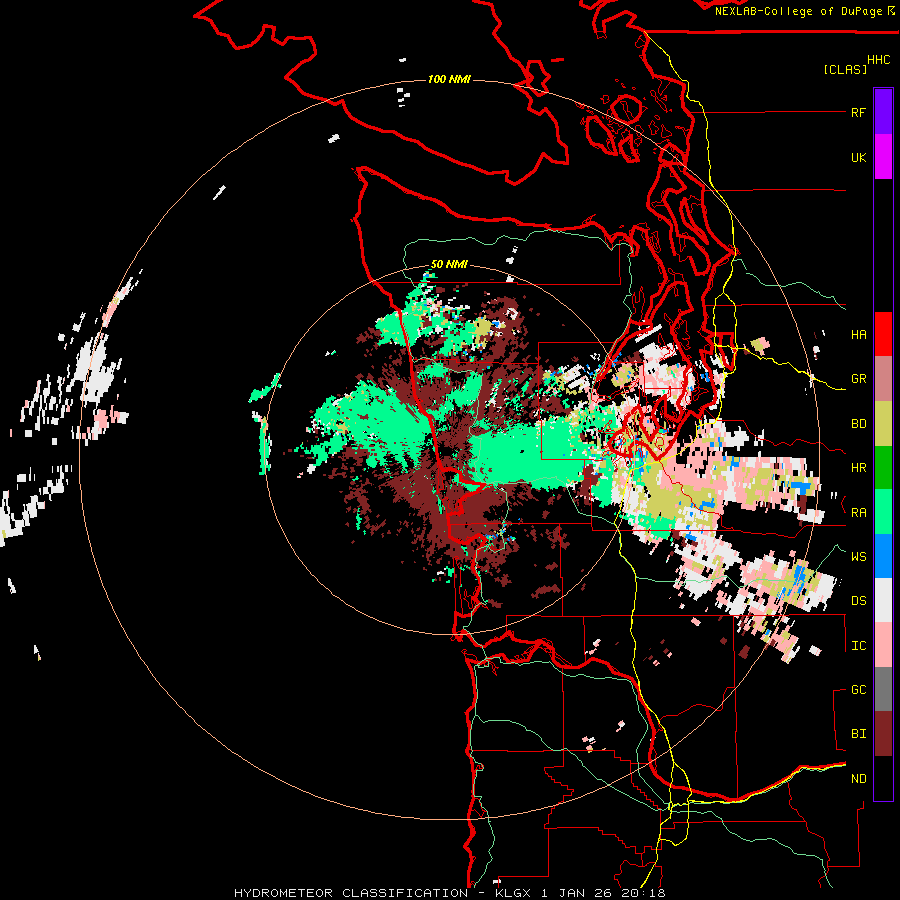Image resolution: width=900 pixels, height=900 pixels.
Task: Click the RA legend label
Action: coord(858,513)
